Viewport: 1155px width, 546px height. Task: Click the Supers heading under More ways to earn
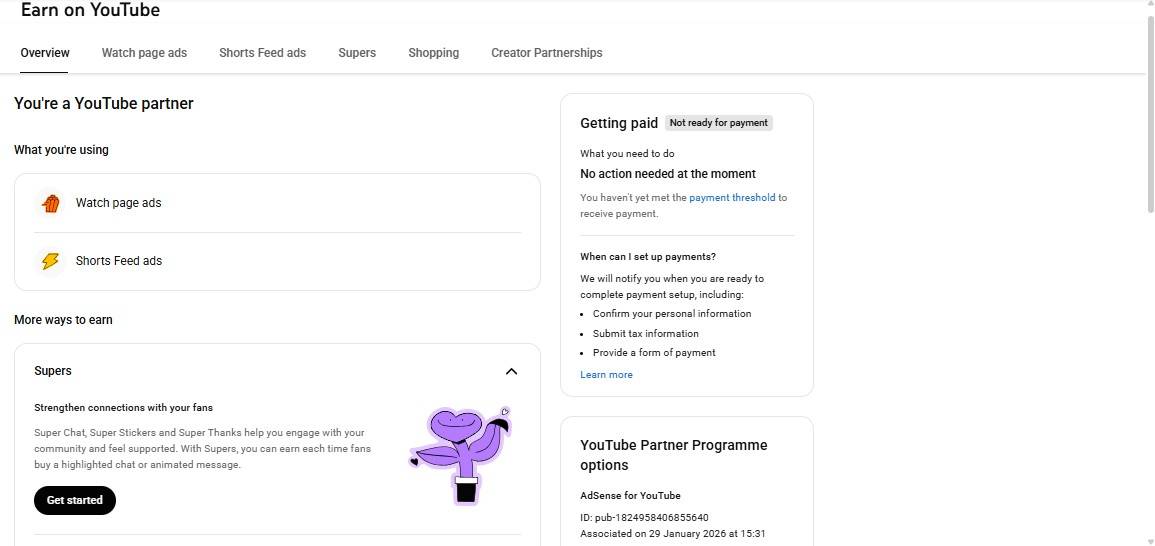click(x=53, y=371)
